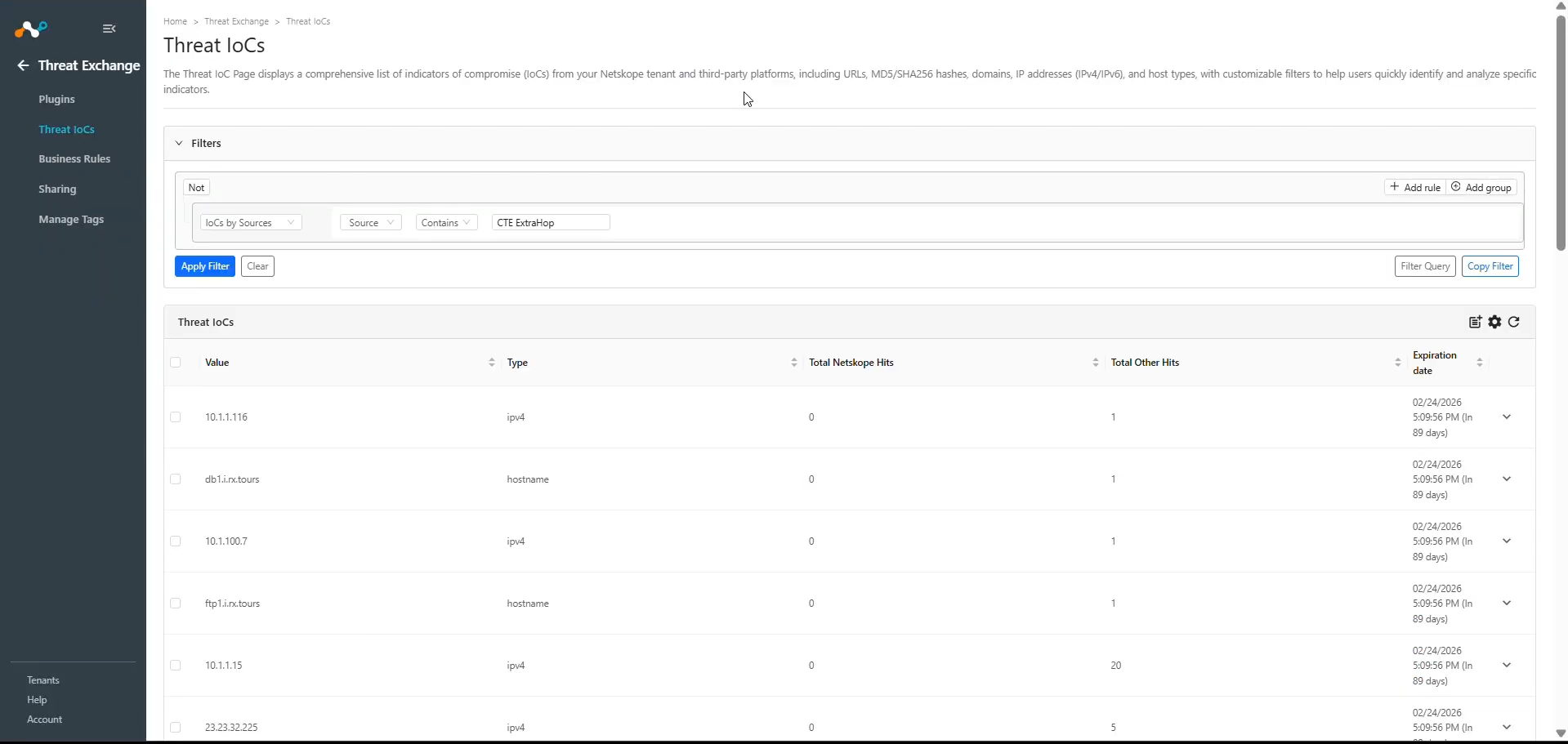
Task: Focus the CTE ExtraHop filter value field
Action: pyautogui.click(x=551, y=223)
